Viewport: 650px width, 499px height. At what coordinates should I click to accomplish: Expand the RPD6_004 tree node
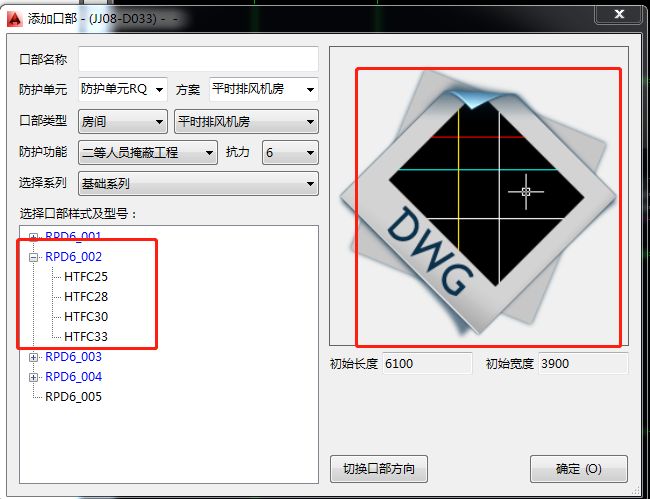(x=34, y=377)
